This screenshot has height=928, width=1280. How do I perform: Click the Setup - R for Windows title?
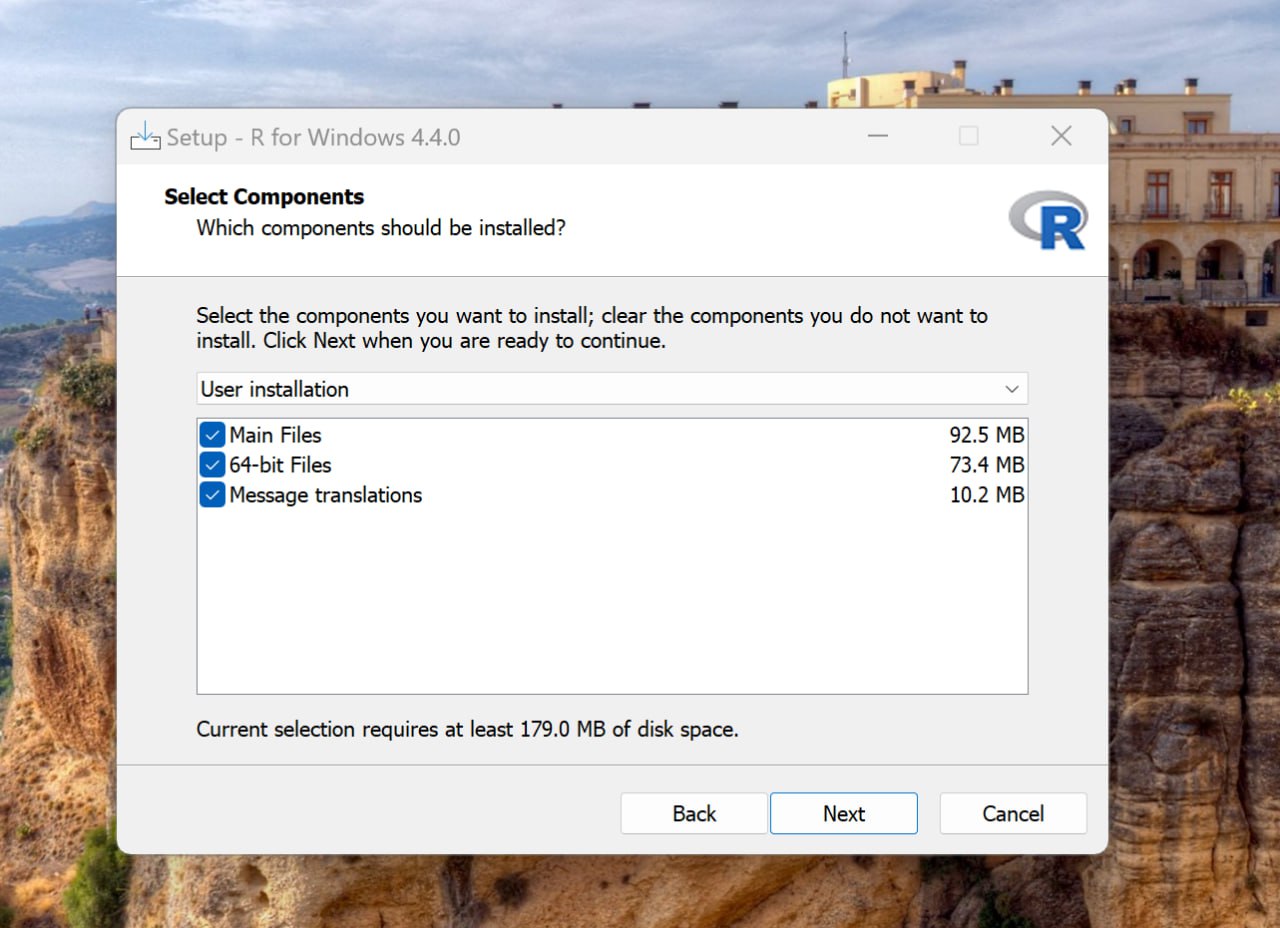[313, 137]
